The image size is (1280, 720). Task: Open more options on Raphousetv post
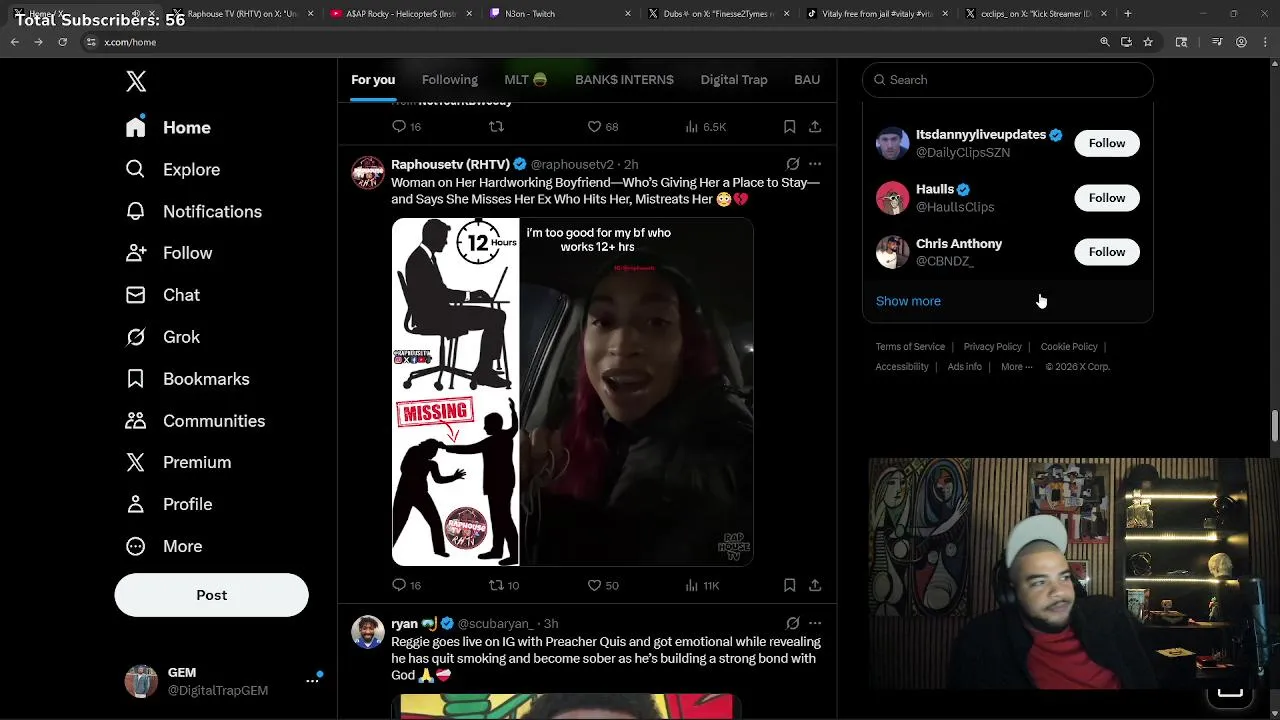[x=815, y=164]
